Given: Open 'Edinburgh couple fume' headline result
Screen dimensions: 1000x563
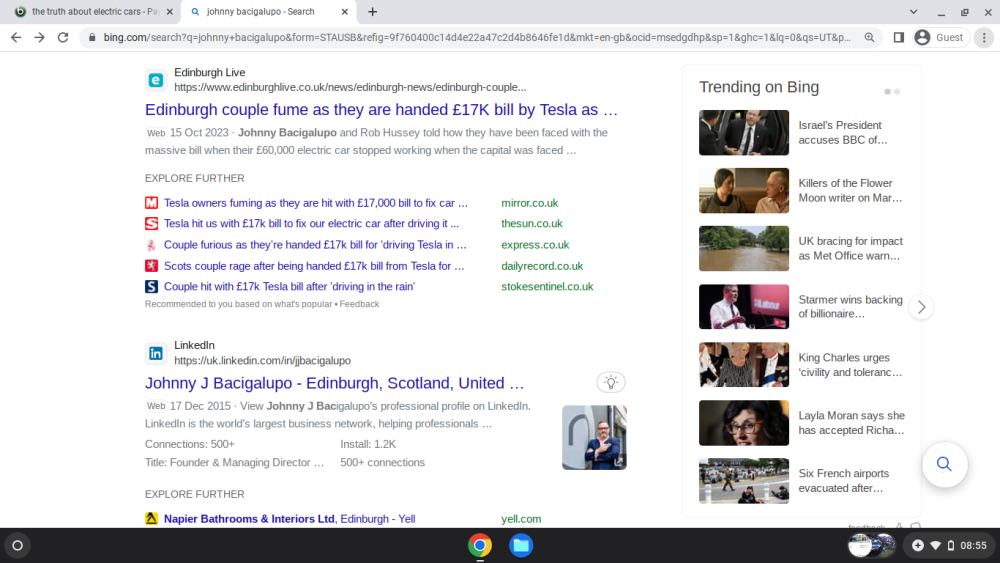Looking at the screenshot, I should click(381, 110).
